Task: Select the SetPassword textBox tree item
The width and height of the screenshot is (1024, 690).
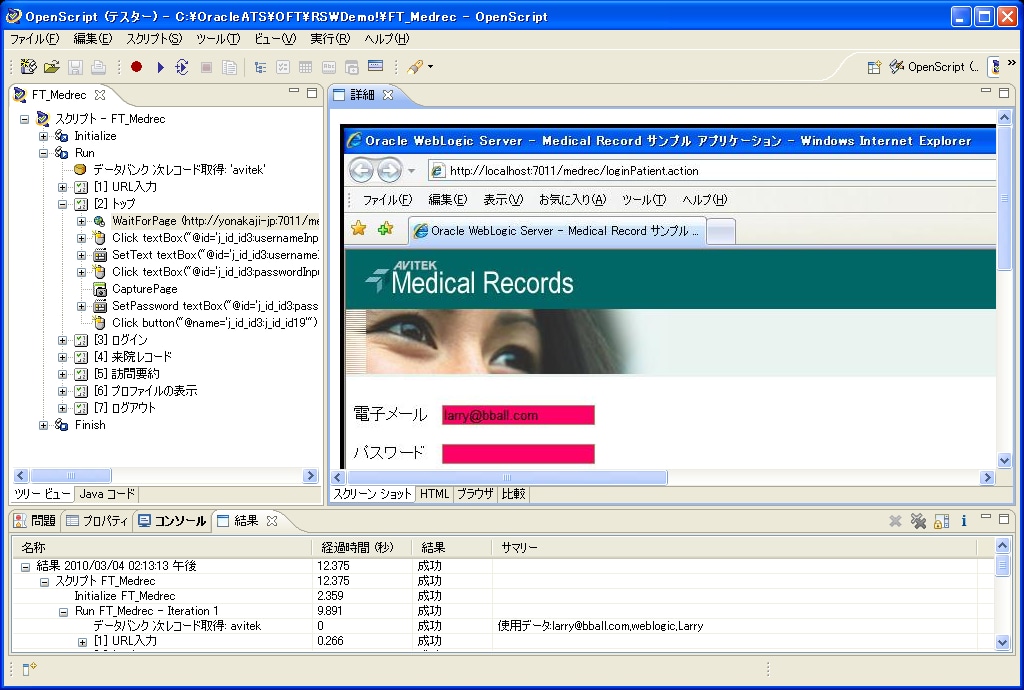Action: click(215, 306)
